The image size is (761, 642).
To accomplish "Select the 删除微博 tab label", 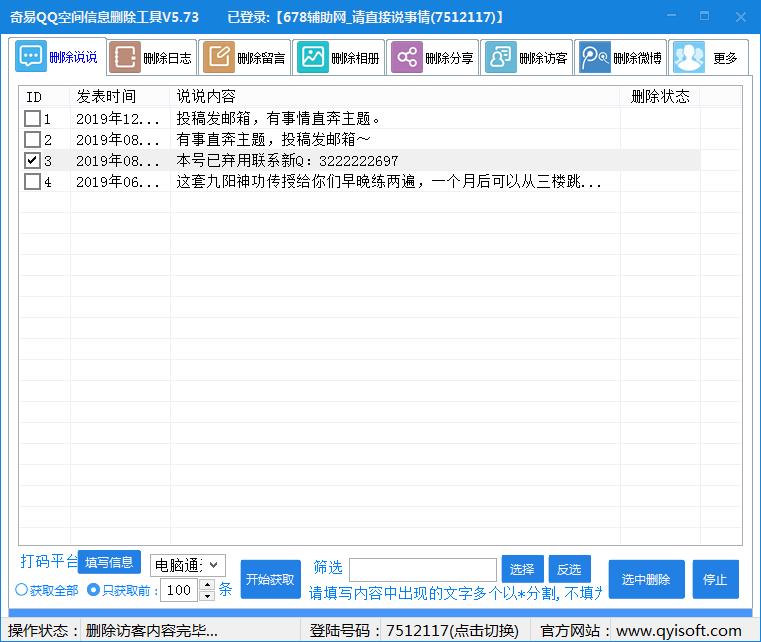I will [x=637, y=58].
